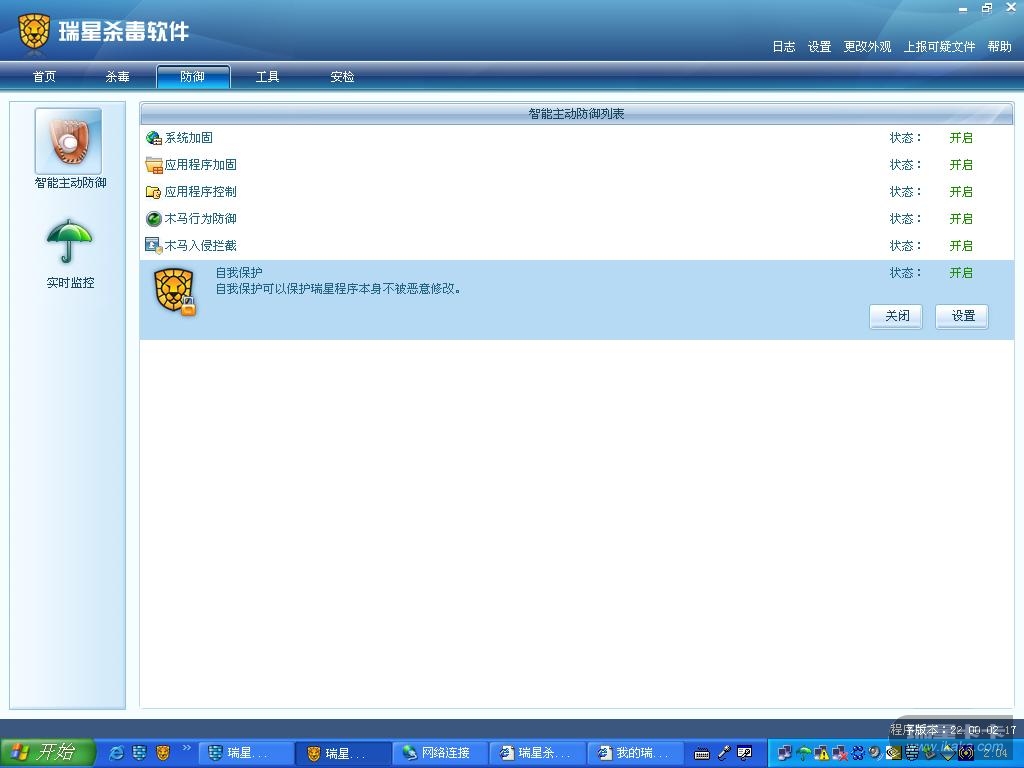Click 开启 status of 自我保护
Image resolution: width=1024 pixels, height=768 pixels.
(961, 272)
